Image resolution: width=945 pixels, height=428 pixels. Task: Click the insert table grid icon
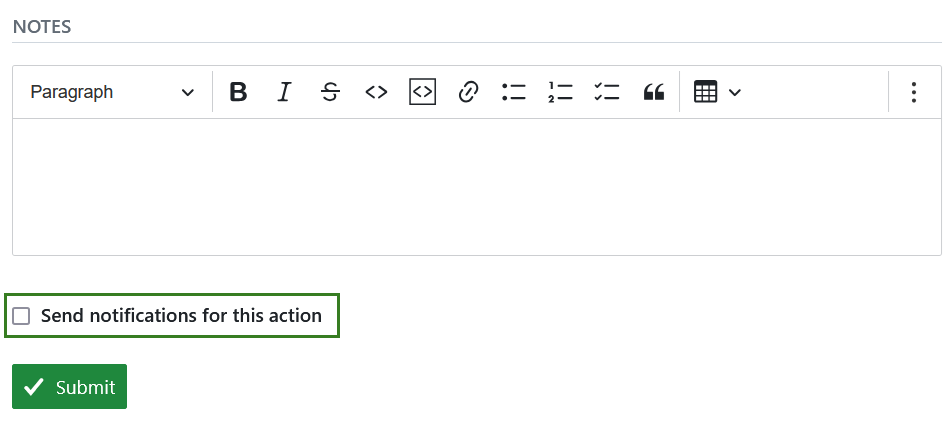[706, 92]
